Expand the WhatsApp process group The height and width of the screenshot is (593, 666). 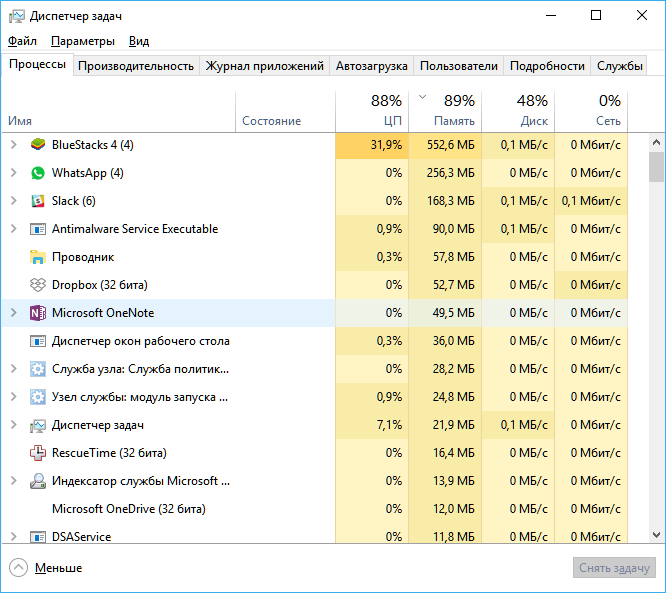coord(14,173)
